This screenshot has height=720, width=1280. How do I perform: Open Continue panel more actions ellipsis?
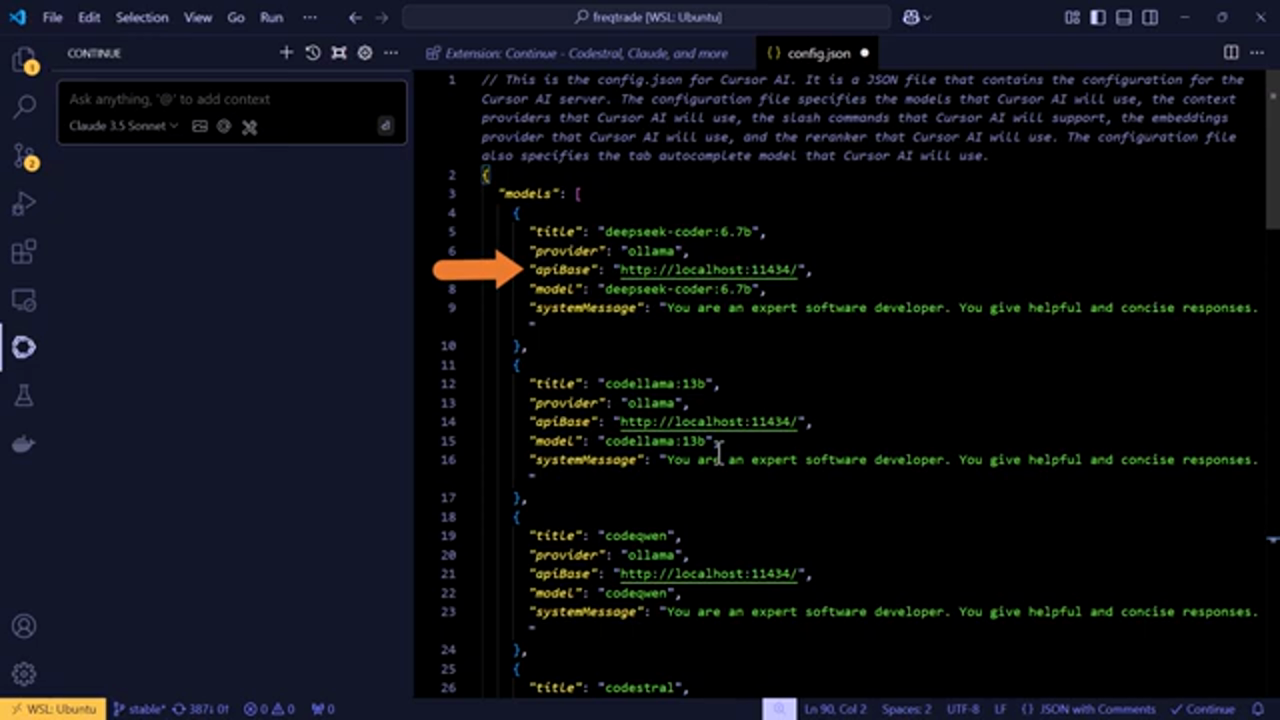coord(391,53)
